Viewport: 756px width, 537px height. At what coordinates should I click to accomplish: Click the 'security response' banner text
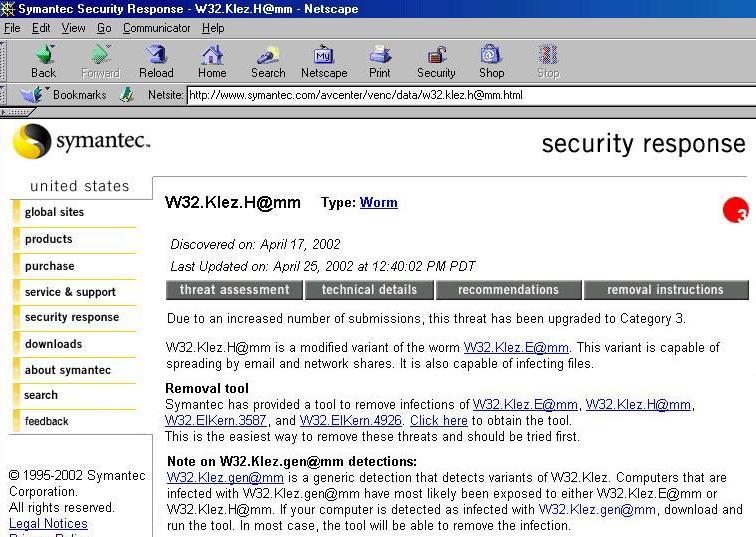click(644, 144)
